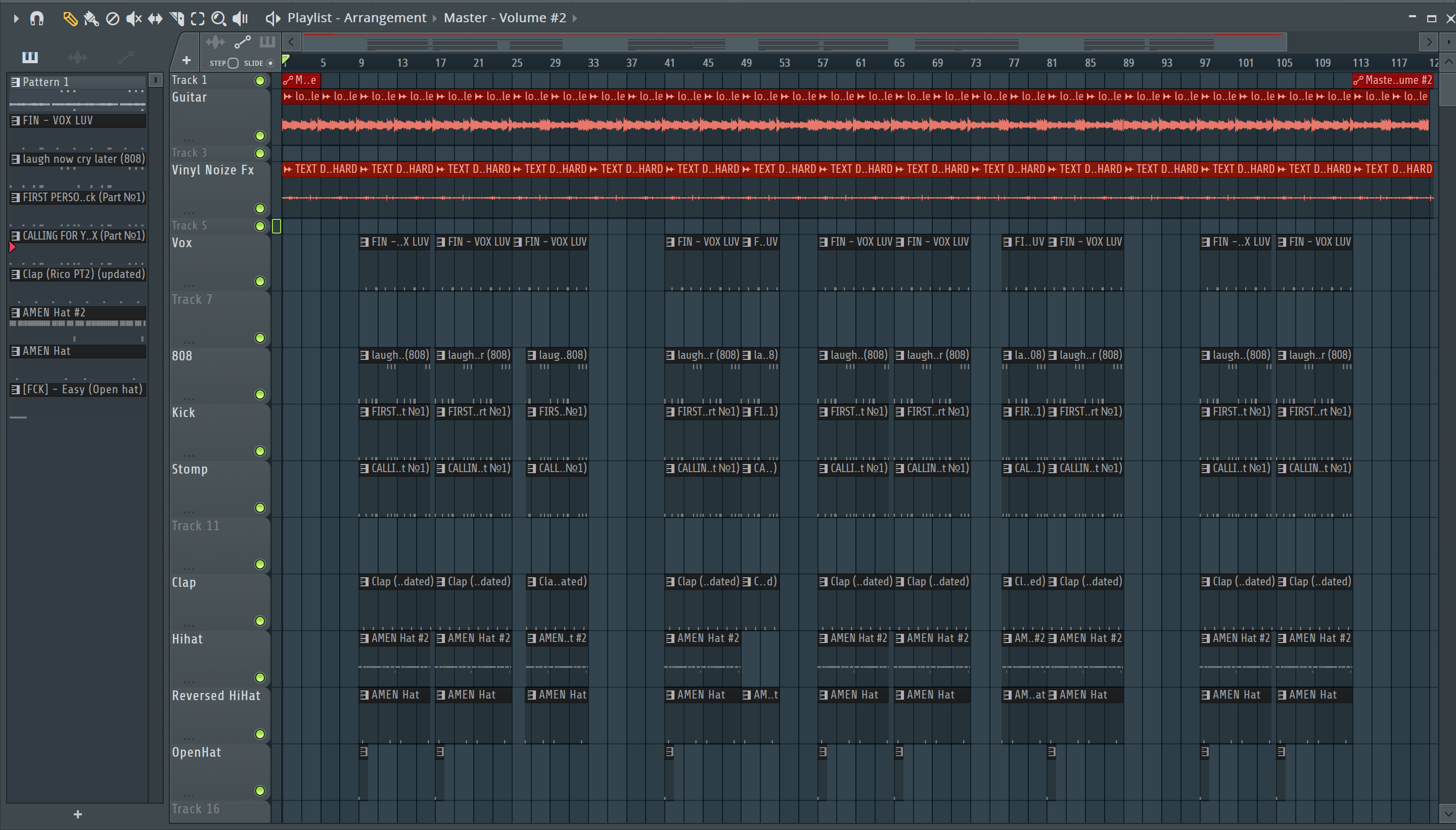Switch picker to automation clips tab
Screen dimensions: 1456x830
pyautogui.click(x=125, y=57)
